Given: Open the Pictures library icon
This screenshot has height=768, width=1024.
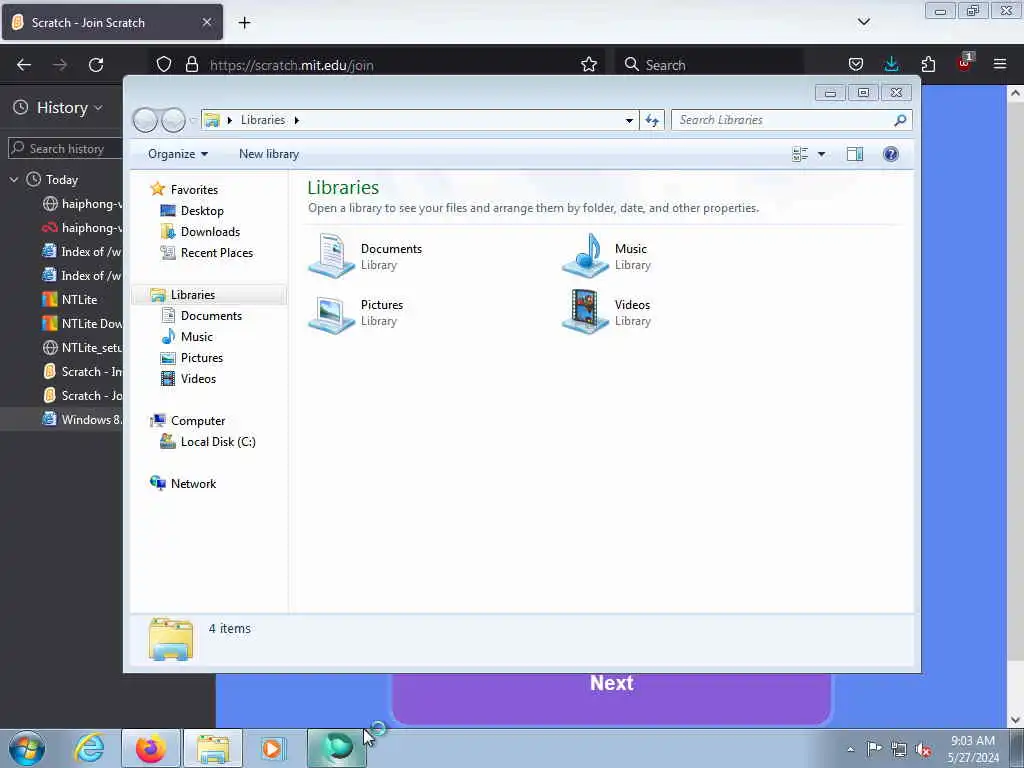Looking at the screenshot, I should (x=331, y=313).
